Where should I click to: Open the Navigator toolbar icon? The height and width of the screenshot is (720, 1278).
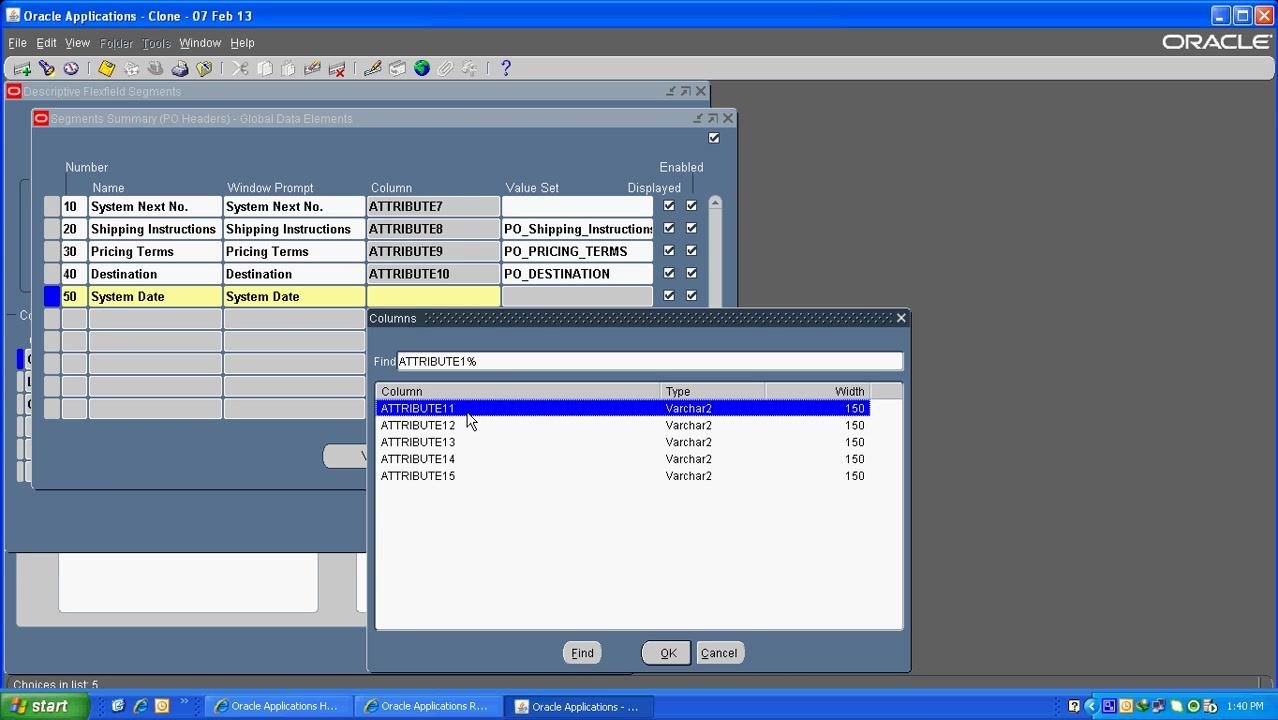click(71, 69)
